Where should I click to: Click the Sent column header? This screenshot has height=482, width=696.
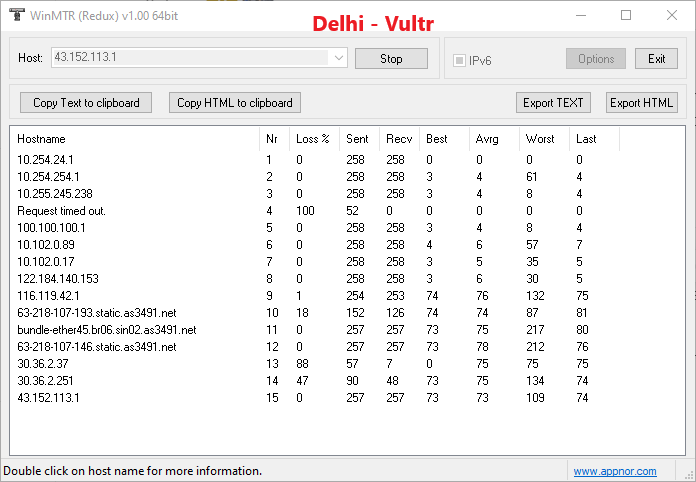360,139
